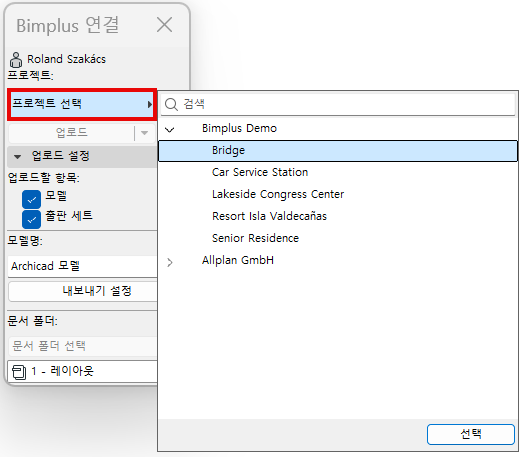Open the 업로드 button dropdown arrow
This screenshot has height=457, width=524.
tap(145, 133)
